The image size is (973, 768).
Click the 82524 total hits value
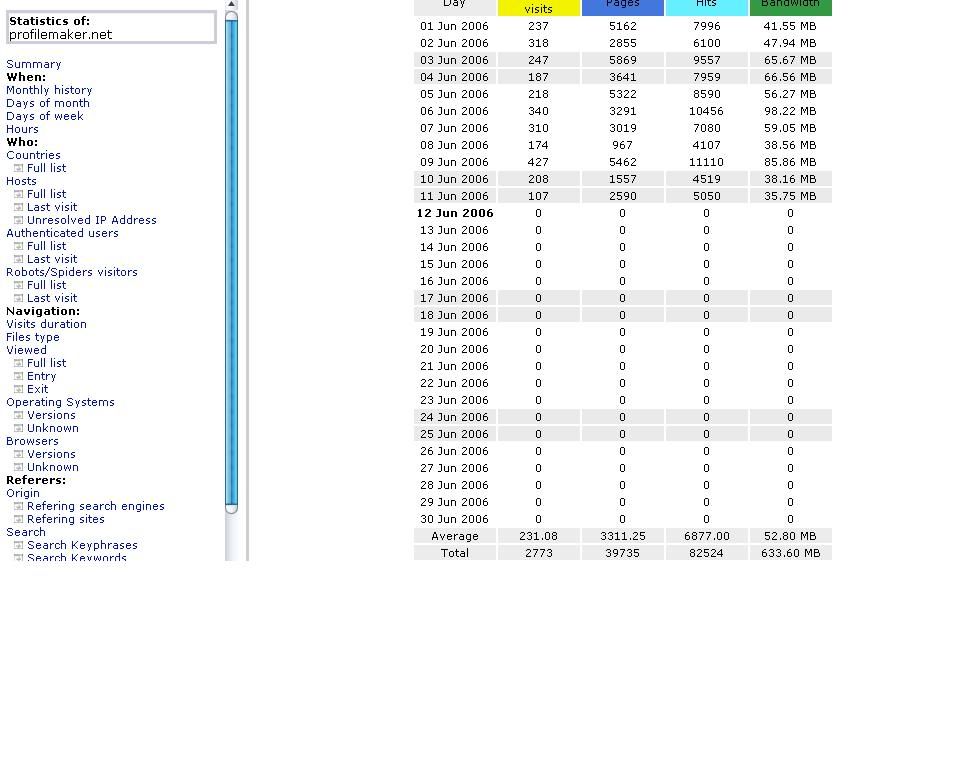pyautogui.click(x=706, y=553)
